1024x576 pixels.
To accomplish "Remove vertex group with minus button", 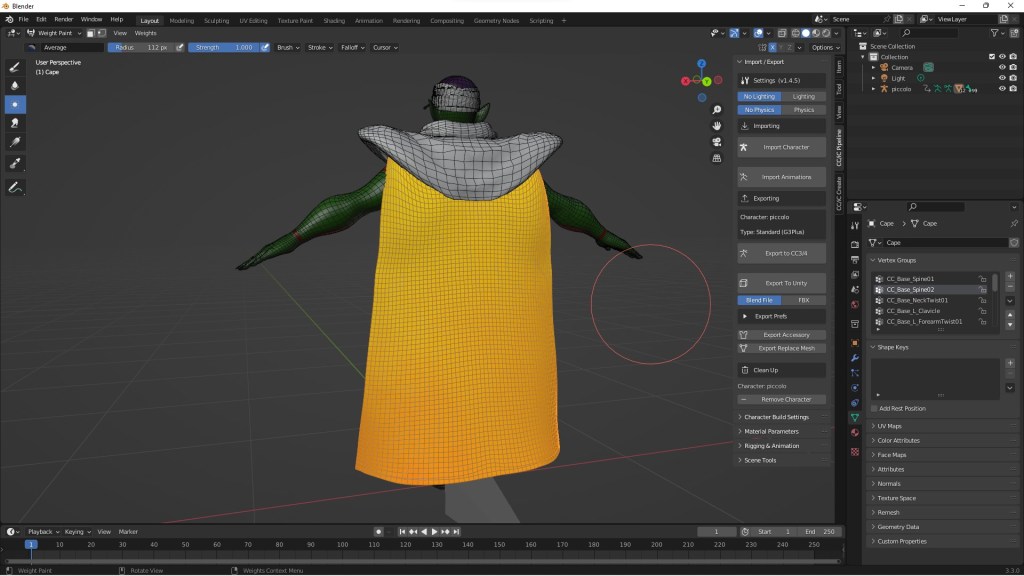I will point(1010,287).
